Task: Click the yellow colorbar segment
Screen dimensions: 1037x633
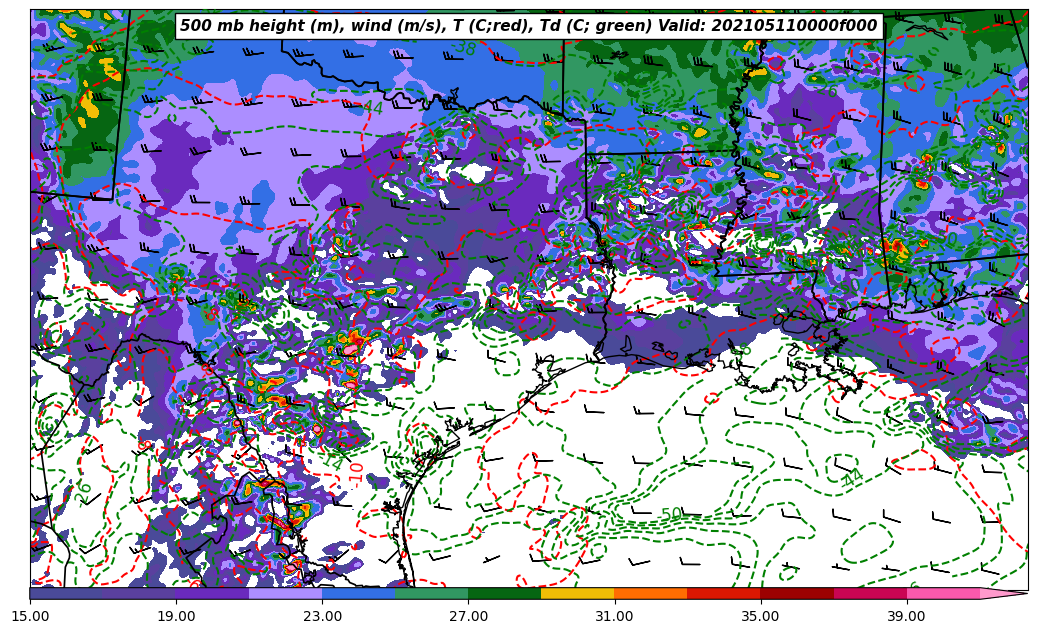Action: 578,593
